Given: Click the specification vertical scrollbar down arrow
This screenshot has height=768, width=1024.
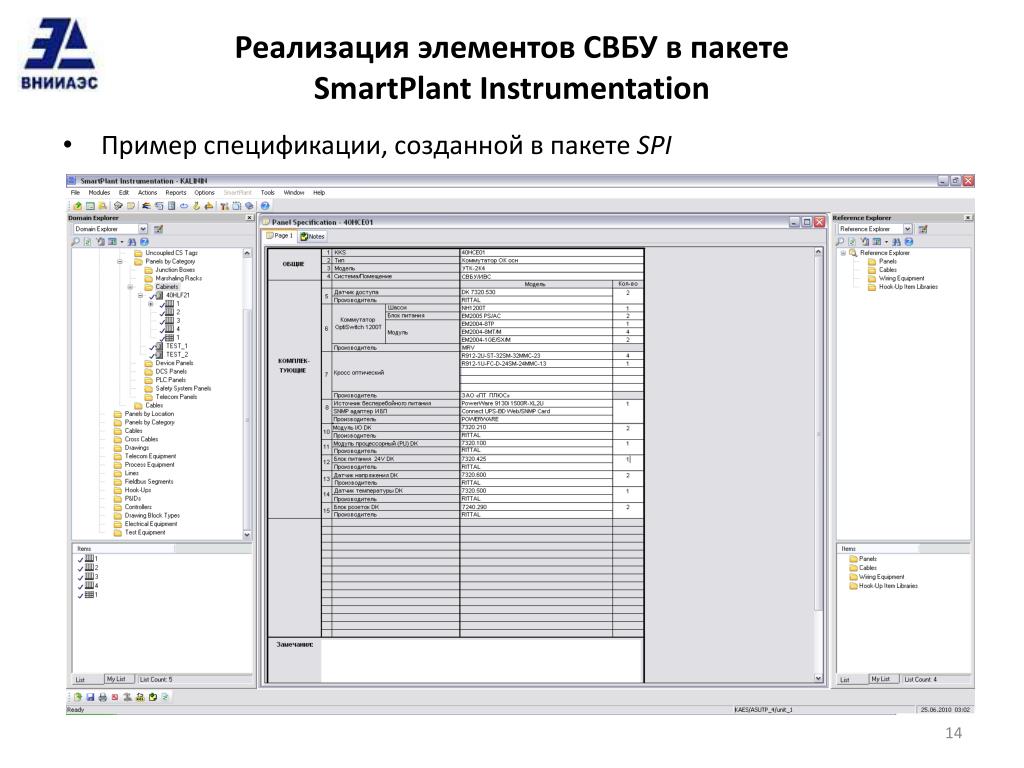Looking at the screenshot, I should click(x=818, y=679).
